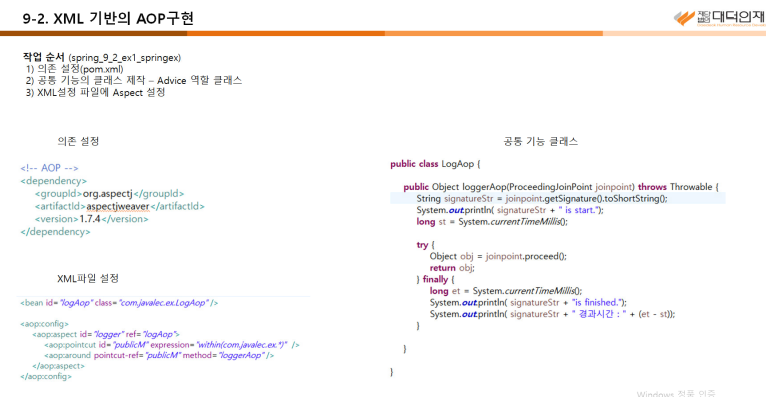Click the '} finally {' line
766x397 pixels.
pyautogui.click(x=435, y=279)
